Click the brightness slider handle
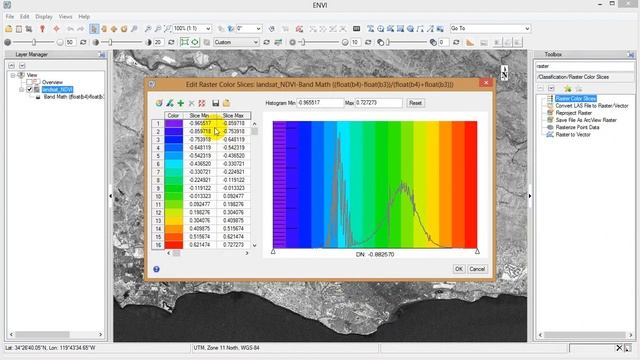This screenshot has height=360, width=640. pyautogui.click(x=34, y=42)
